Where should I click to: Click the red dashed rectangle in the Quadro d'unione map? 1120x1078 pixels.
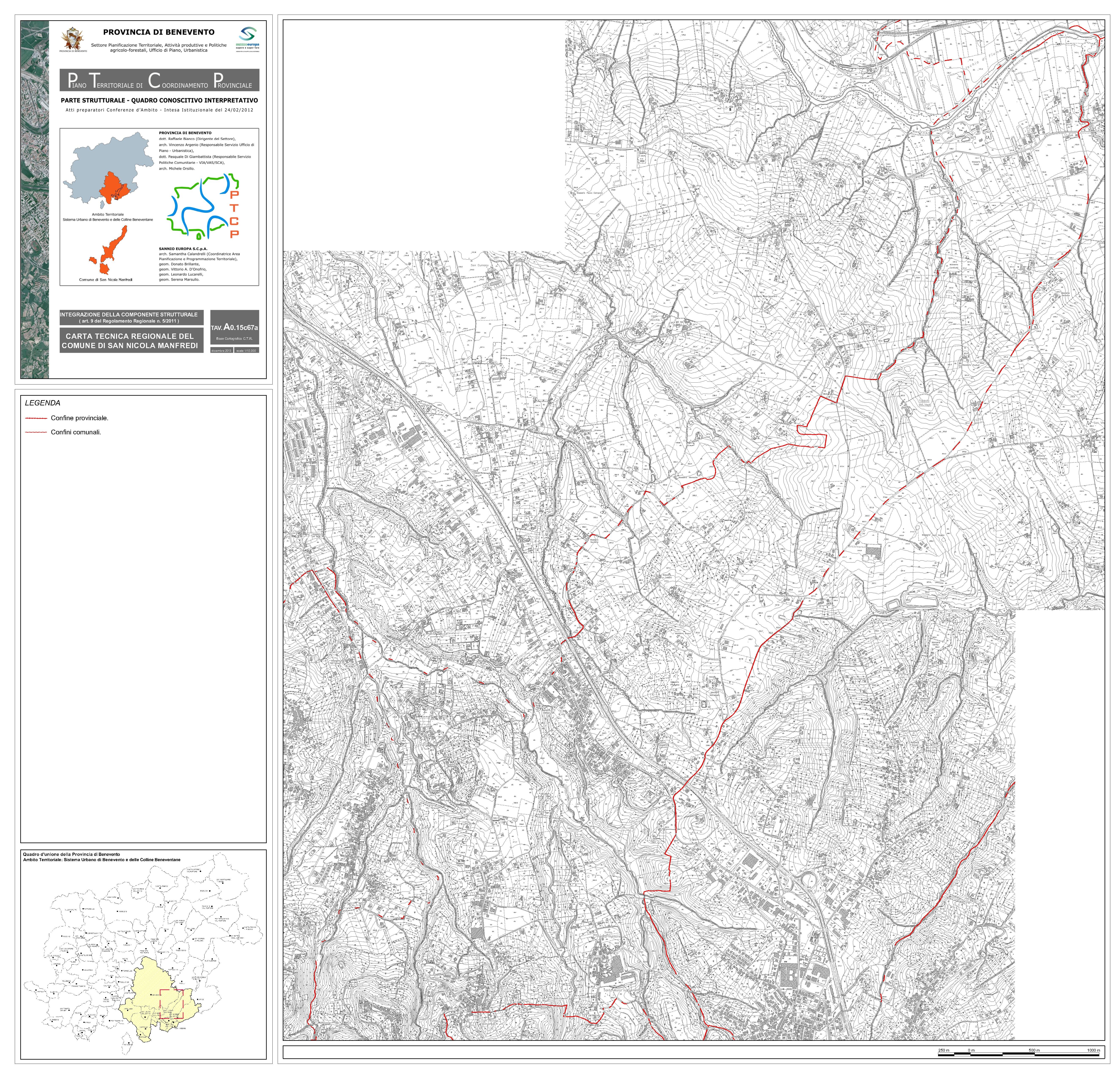[x=171, y=1004]
